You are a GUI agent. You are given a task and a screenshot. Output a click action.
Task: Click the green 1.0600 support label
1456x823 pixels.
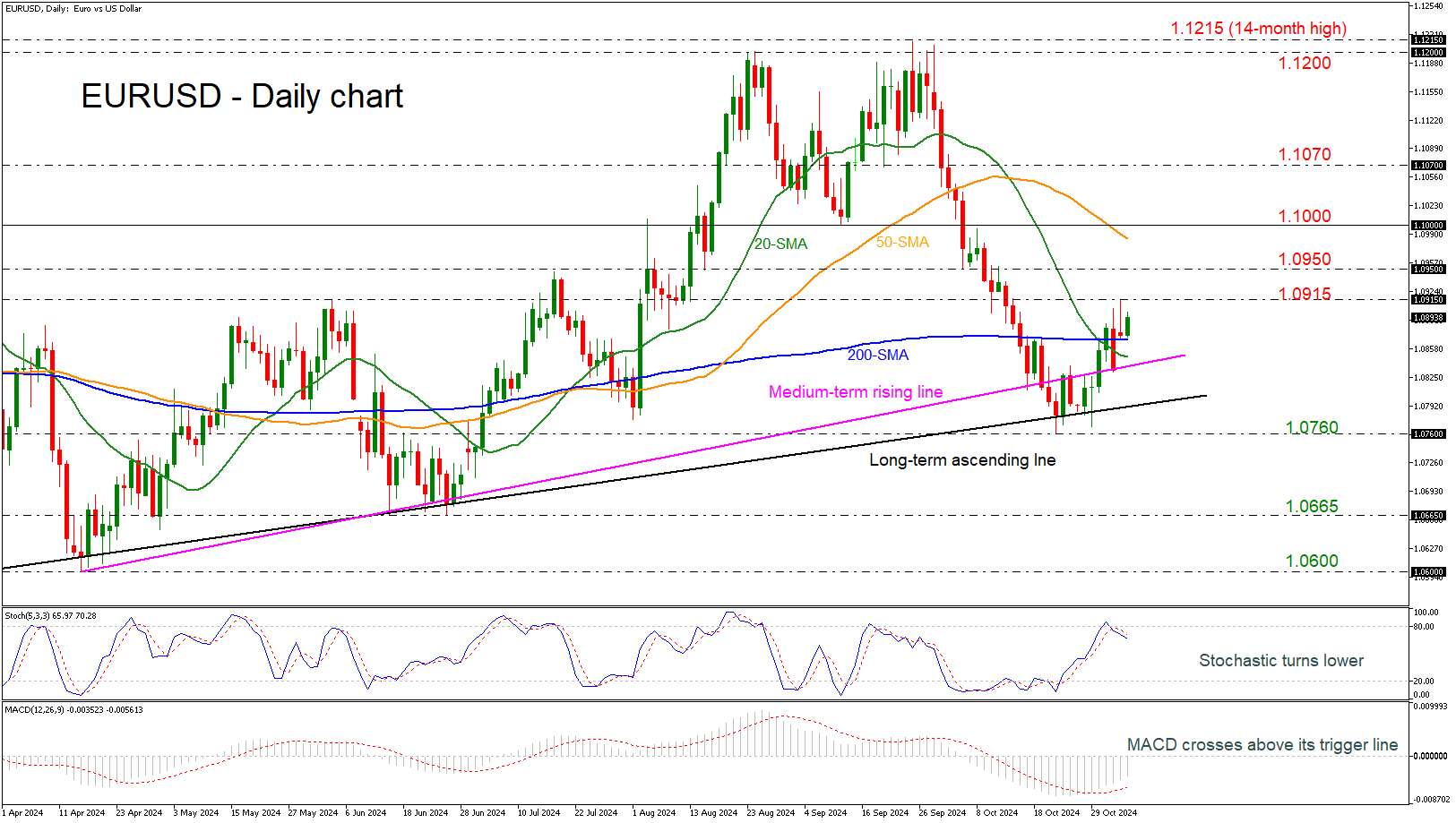pos(1312,561)
